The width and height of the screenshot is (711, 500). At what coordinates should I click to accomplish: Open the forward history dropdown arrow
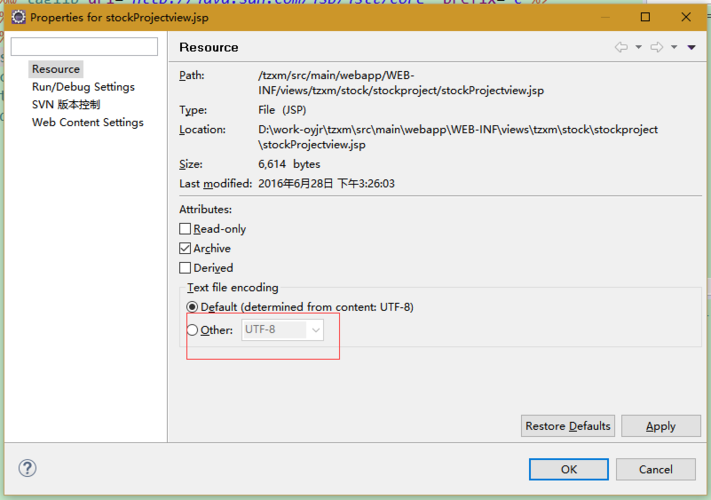tap(674, 47)
